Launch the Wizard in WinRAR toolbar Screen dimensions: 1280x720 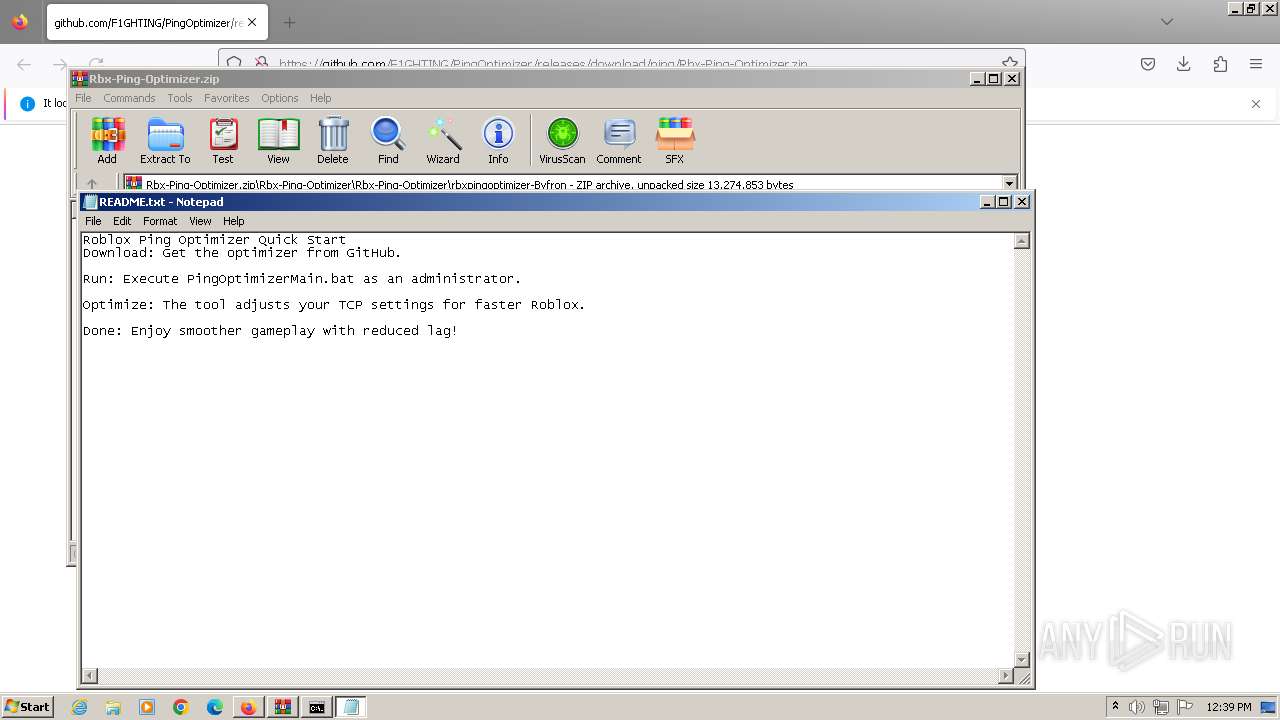pos(443,140)
